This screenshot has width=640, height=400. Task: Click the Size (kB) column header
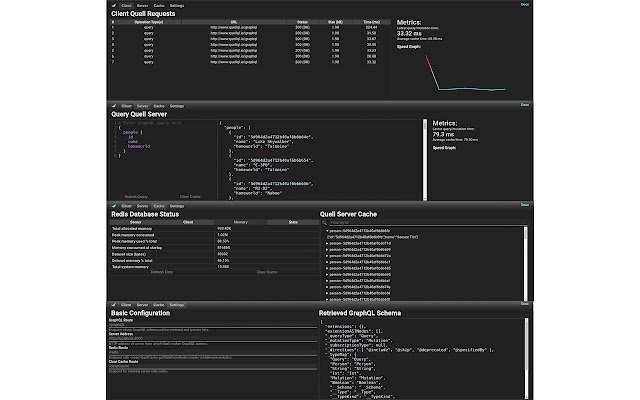coord(335,22)
